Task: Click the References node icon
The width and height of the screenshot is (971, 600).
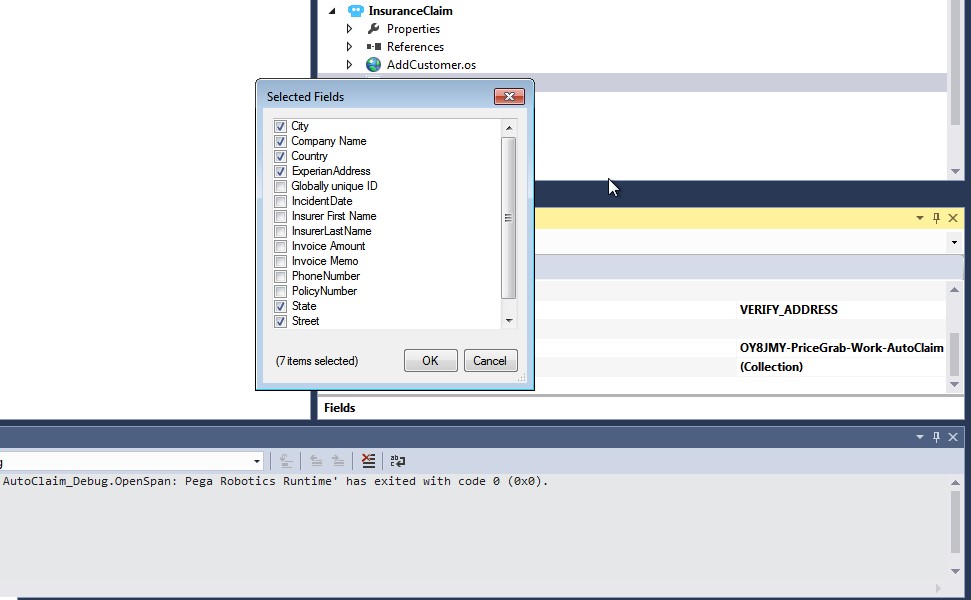Action: 373,47
